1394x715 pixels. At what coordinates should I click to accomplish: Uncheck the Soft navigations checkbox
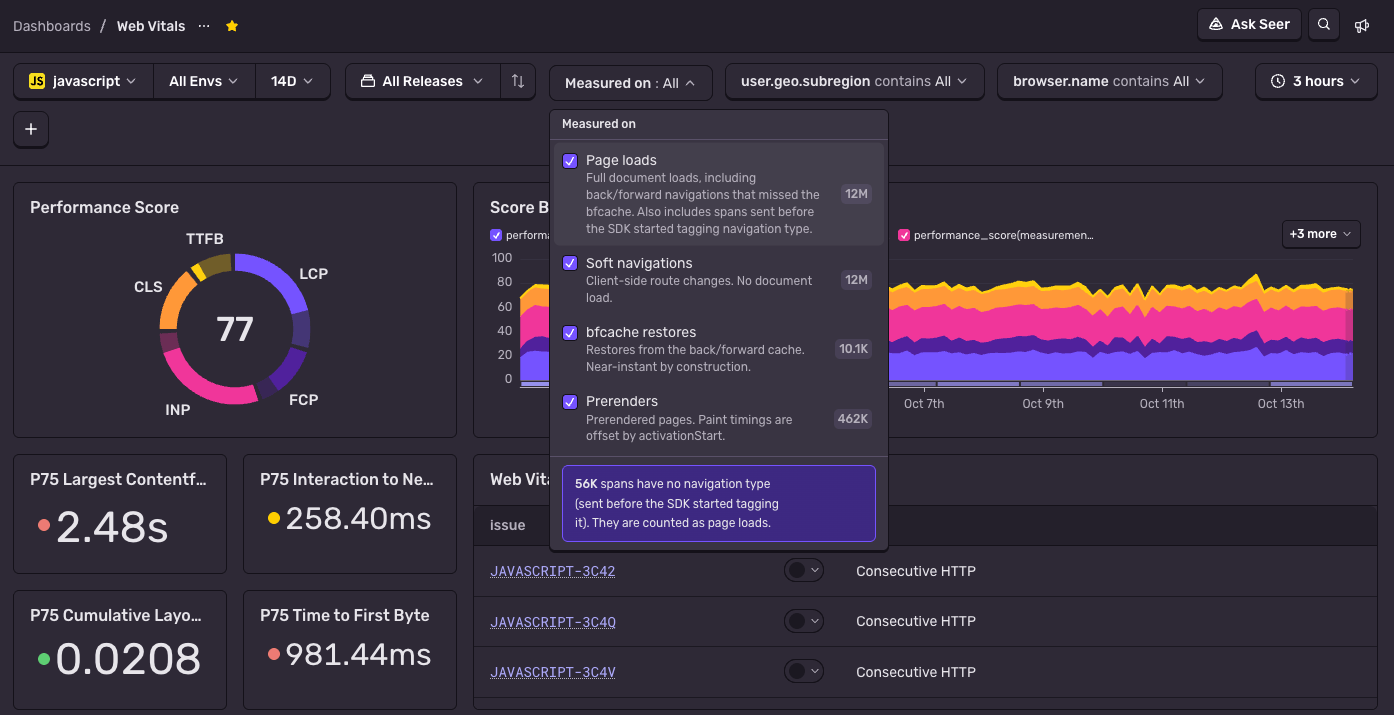570,263
